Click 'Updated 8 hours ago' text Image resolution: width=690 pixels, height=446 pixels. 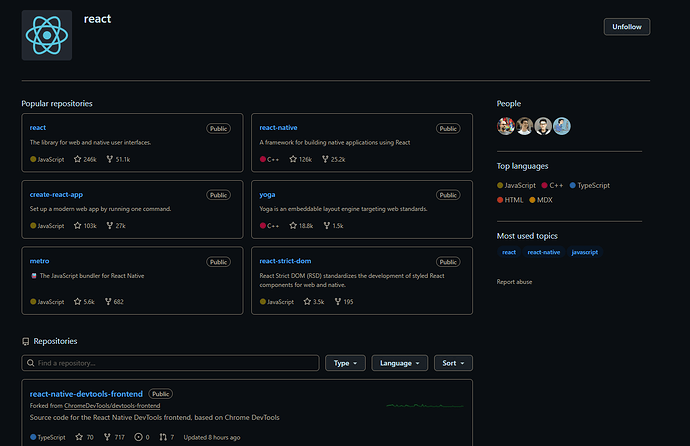[212, 437]
